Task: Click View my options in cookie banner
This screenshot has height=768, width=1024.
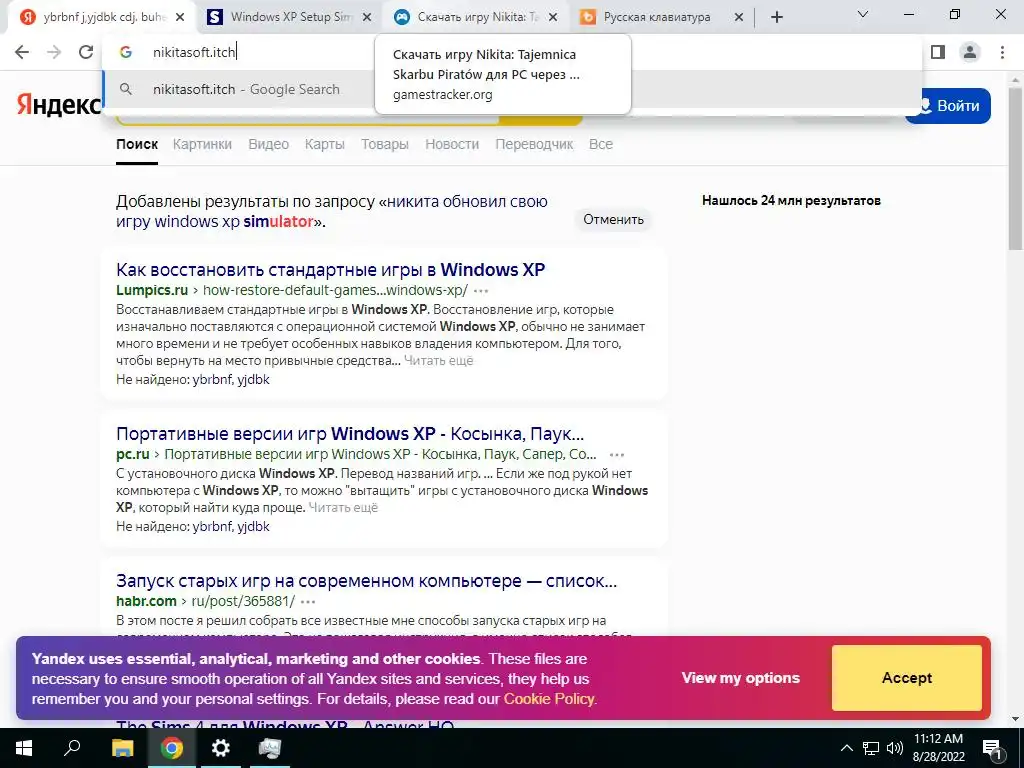Action: point(741,678)
